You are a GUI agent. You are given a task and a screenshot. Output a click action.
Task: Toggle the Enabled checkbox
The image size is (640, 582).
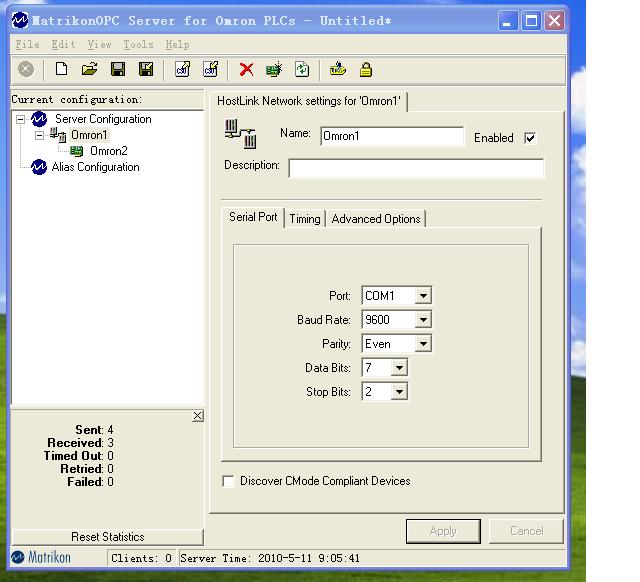(x=530, y=138)
